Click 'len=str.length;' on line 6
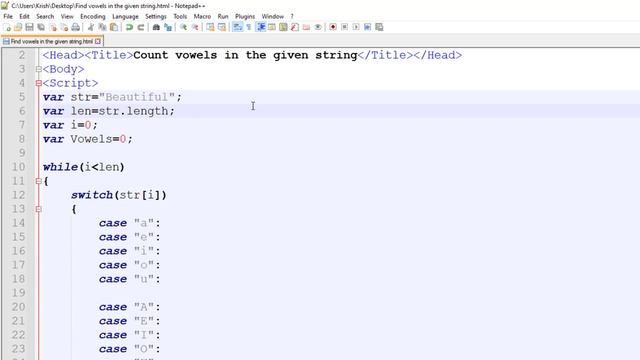 [x=122, y=111]
